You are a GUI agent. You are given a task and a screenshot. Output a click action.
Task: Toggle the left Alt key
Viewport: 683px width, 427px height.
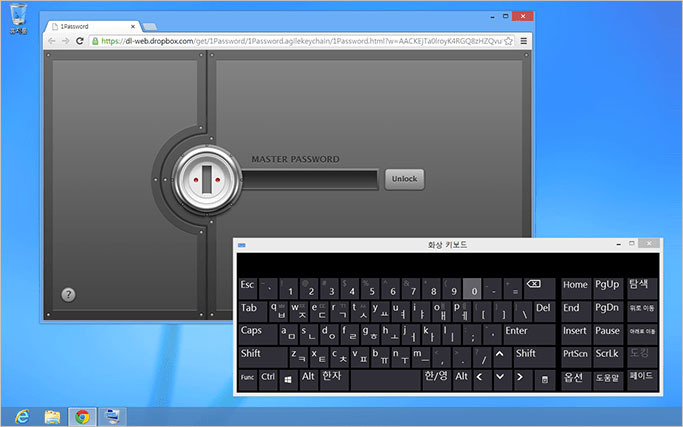point(308,380)
